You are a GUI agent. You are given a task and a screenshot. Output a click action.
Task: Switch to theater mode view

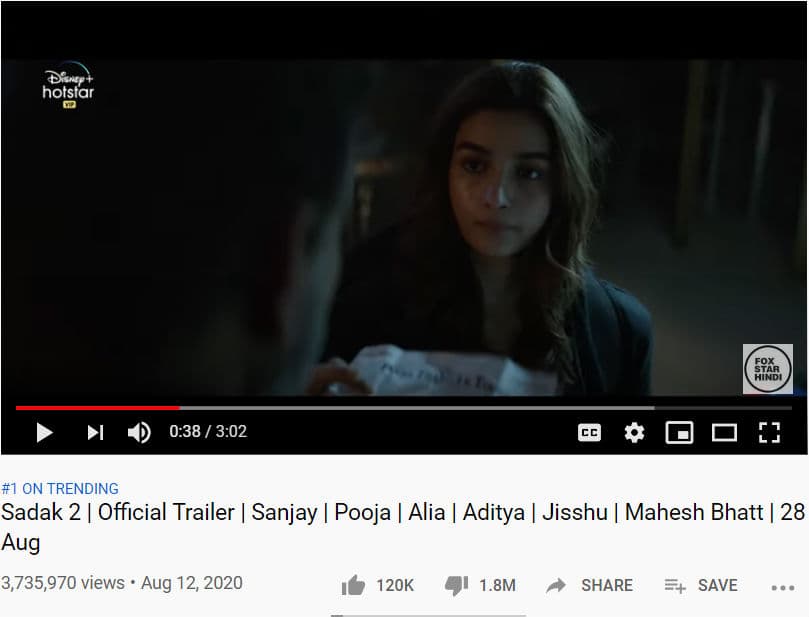(724, 432)
